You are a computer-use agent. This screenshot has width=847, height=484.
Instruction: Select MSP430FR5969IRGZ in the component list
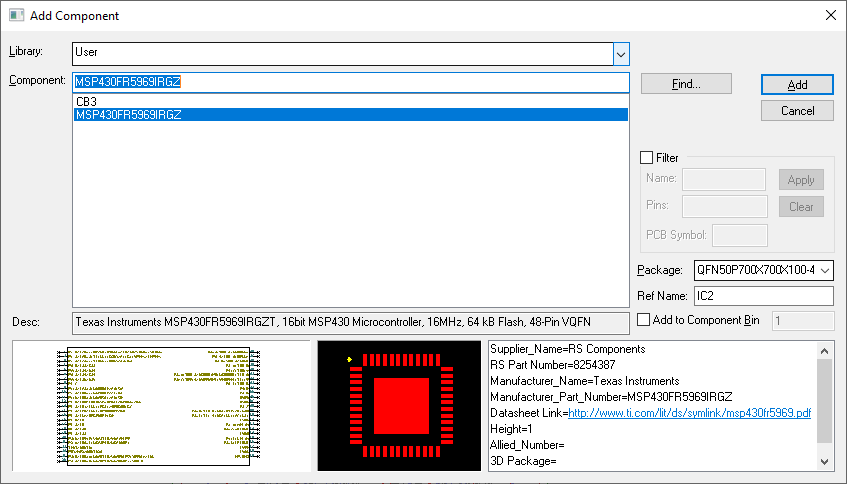click(x=351, y=115)
